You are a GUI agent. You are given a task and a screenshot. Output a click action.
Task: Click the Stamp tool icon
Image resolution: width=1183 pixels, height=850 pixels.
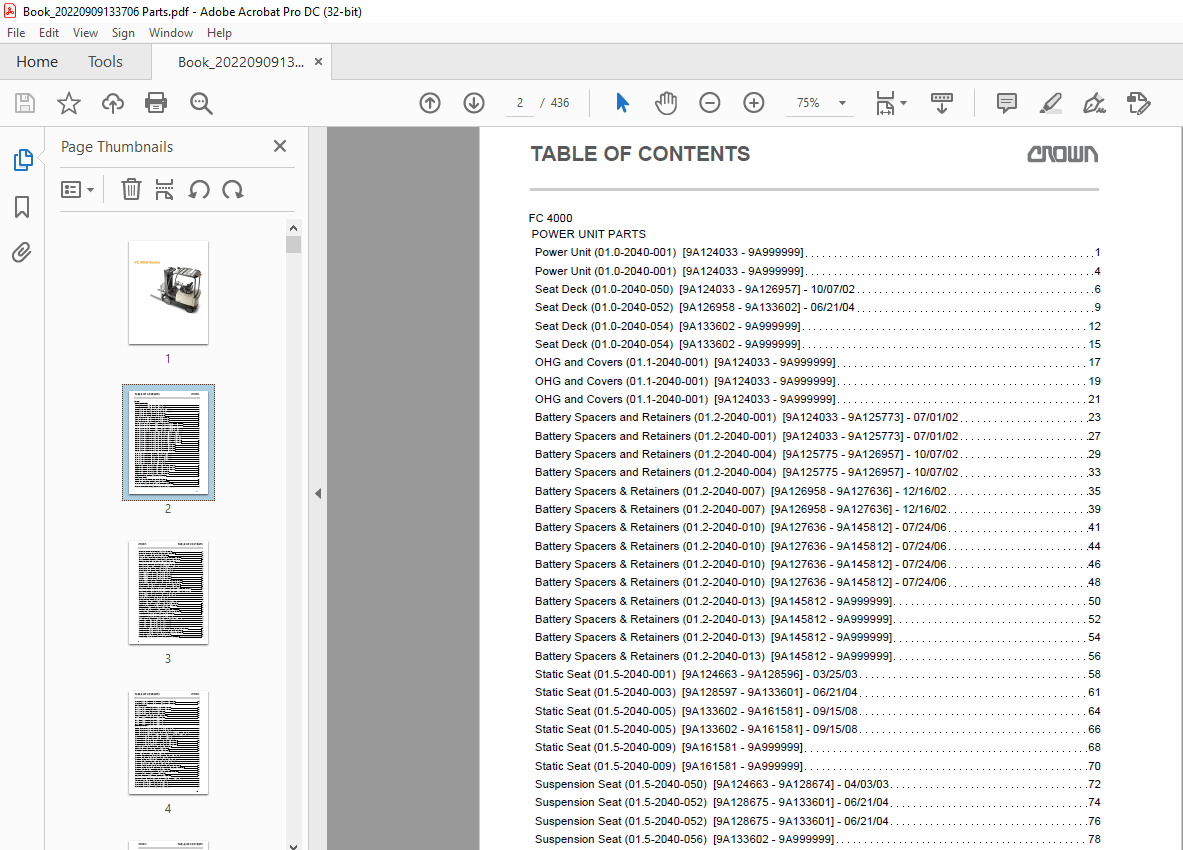1138,103
